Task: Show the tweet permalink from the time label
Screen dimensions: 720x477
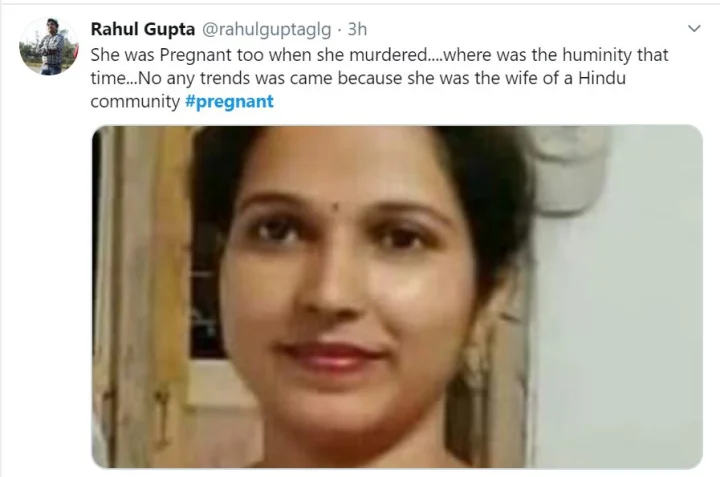Action: pos(357,29)
